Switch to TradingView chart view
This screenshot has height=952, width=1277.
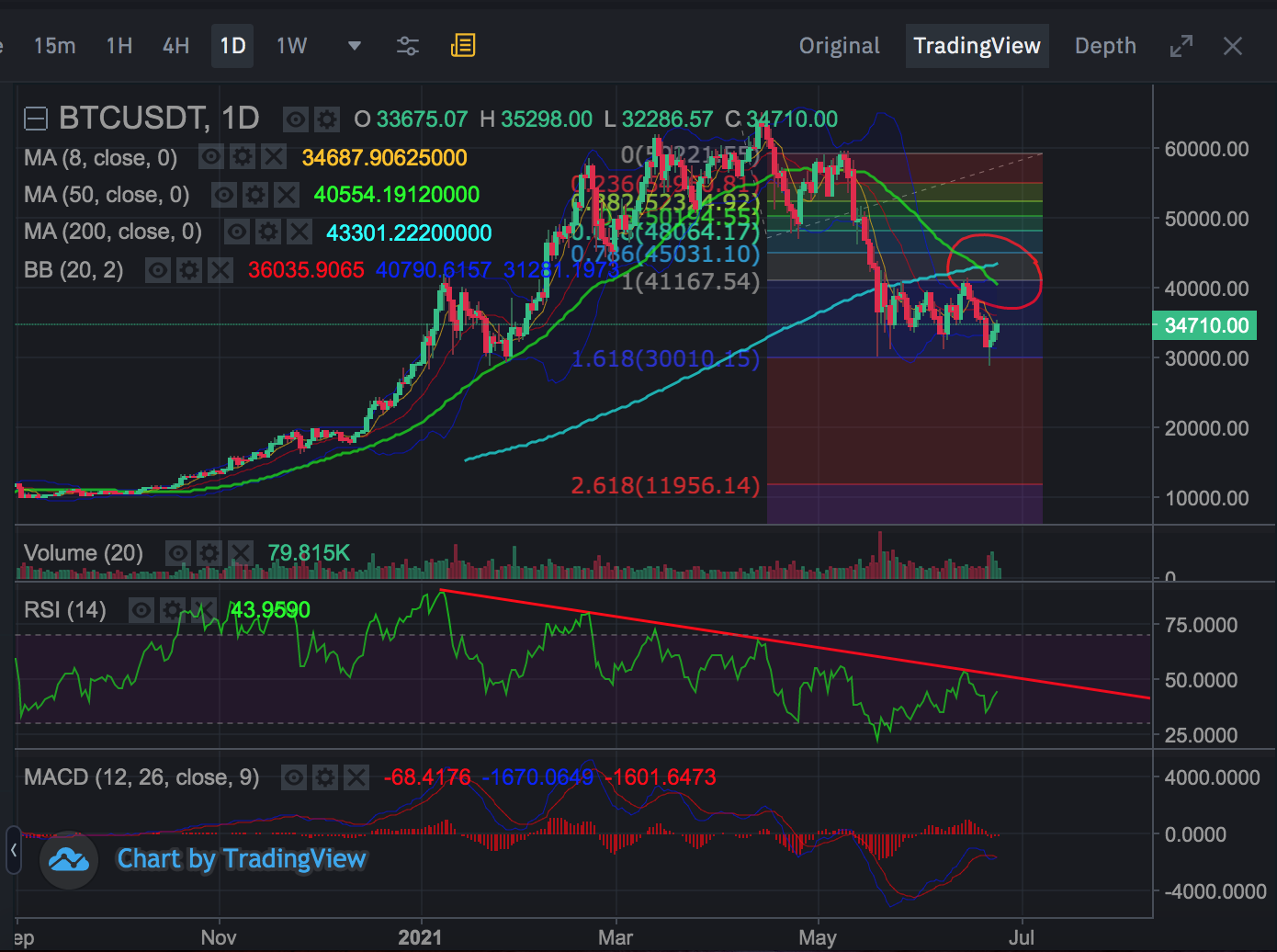[x=977, y=46]
